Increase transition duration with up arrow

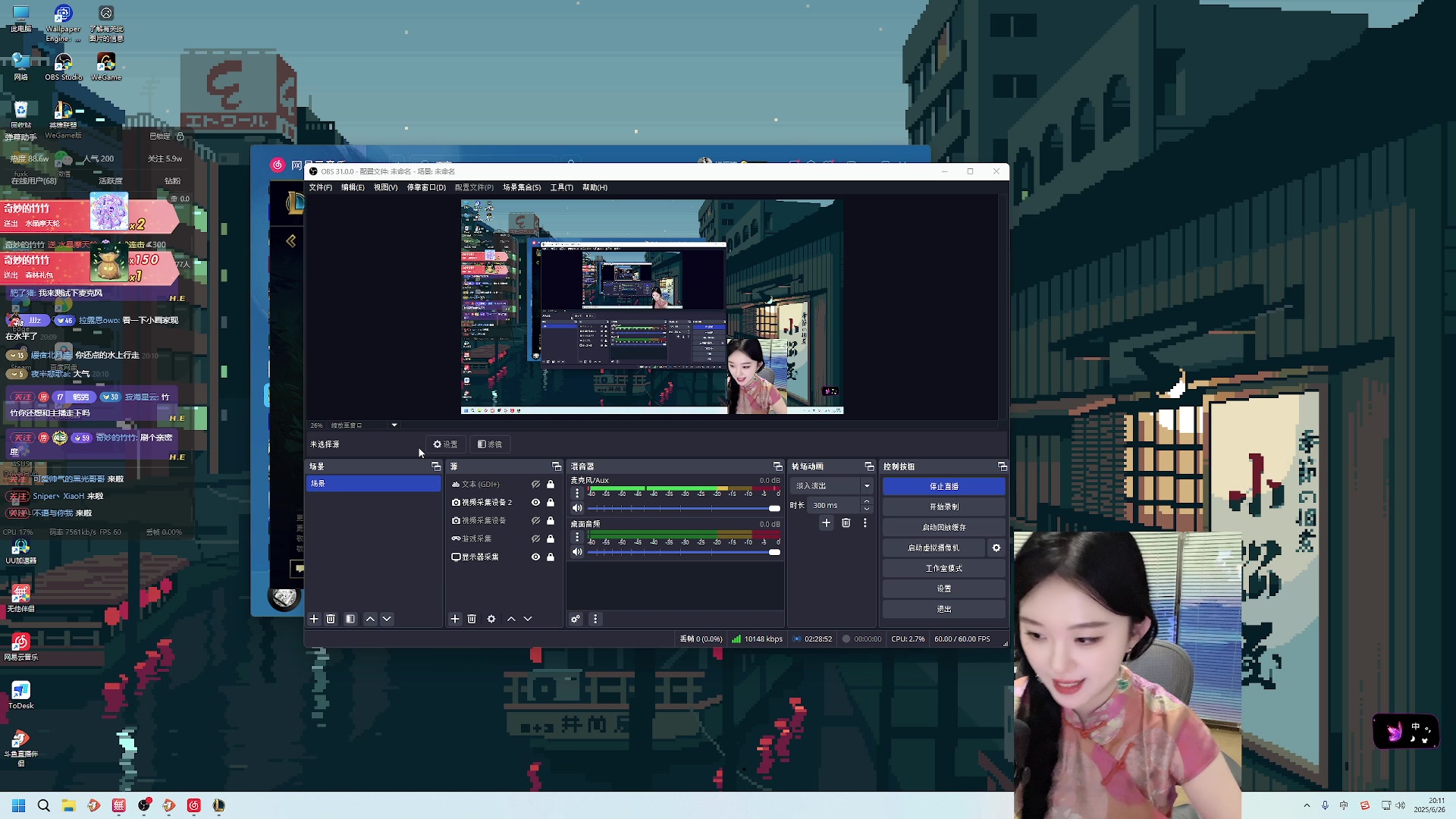coord(867,501)
